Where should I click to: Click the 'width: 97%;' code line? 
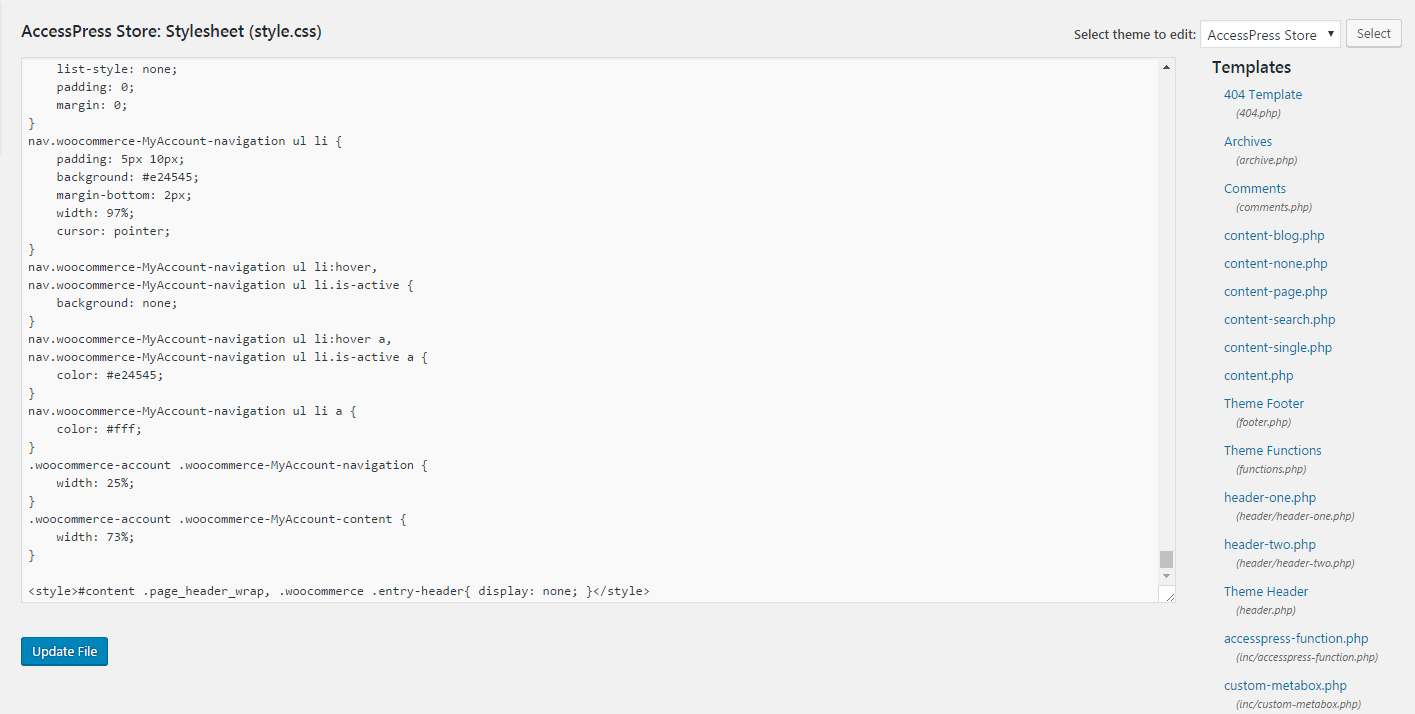[x=96, y=213]
